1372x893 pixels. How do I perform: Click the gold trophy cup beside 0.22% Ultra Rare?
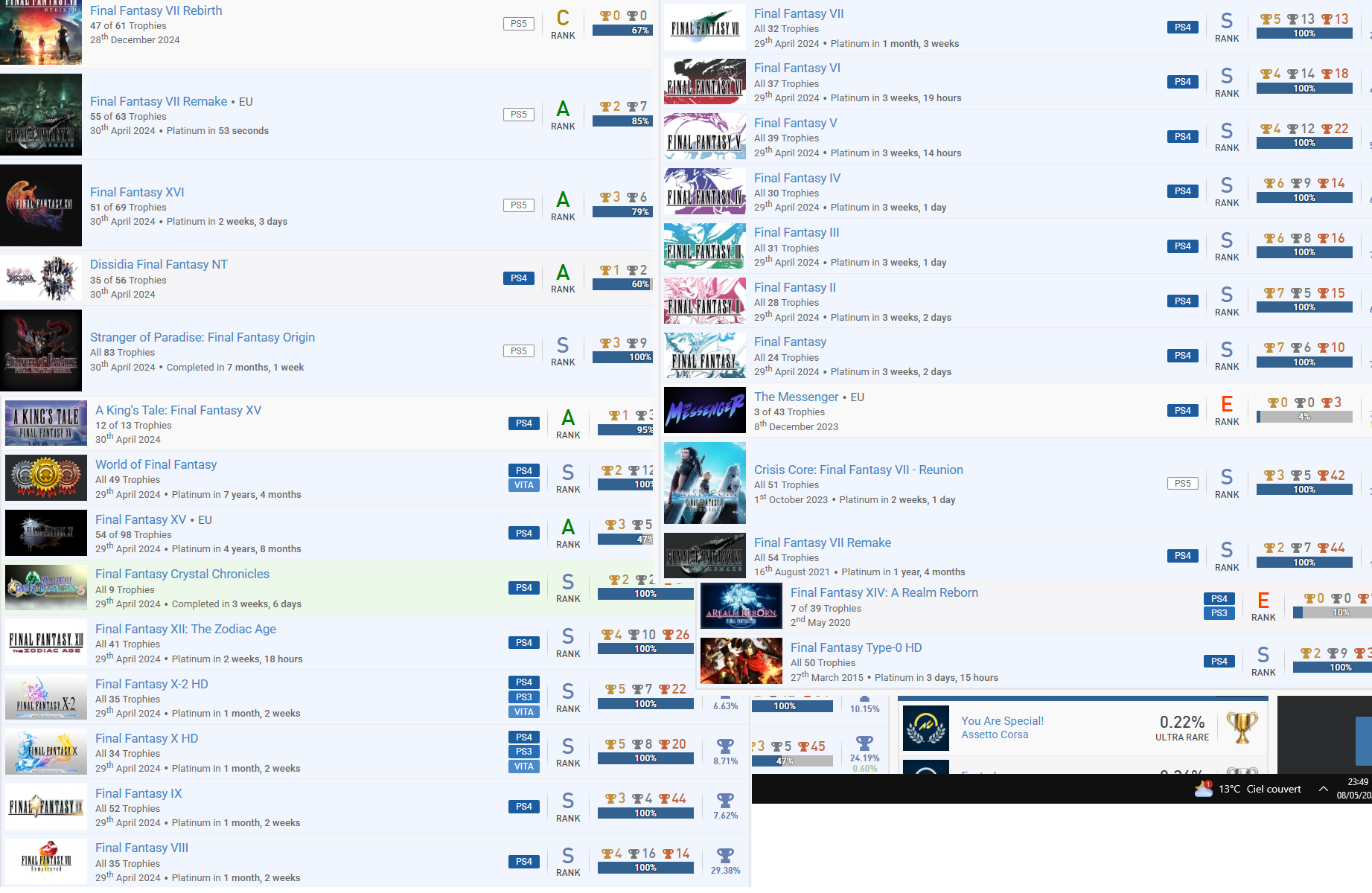tap(1242, 728)
